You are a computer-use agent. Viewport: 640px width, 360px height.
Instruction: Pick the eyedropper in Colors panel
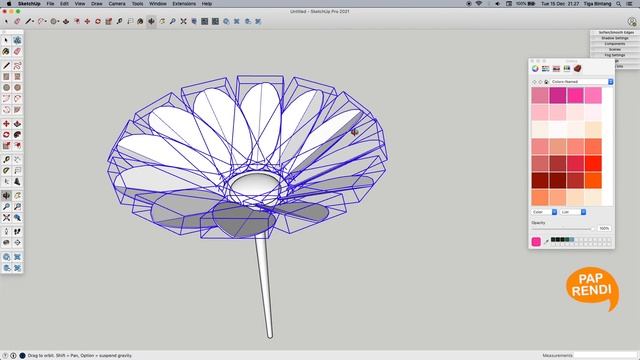[x=546, y=242]
